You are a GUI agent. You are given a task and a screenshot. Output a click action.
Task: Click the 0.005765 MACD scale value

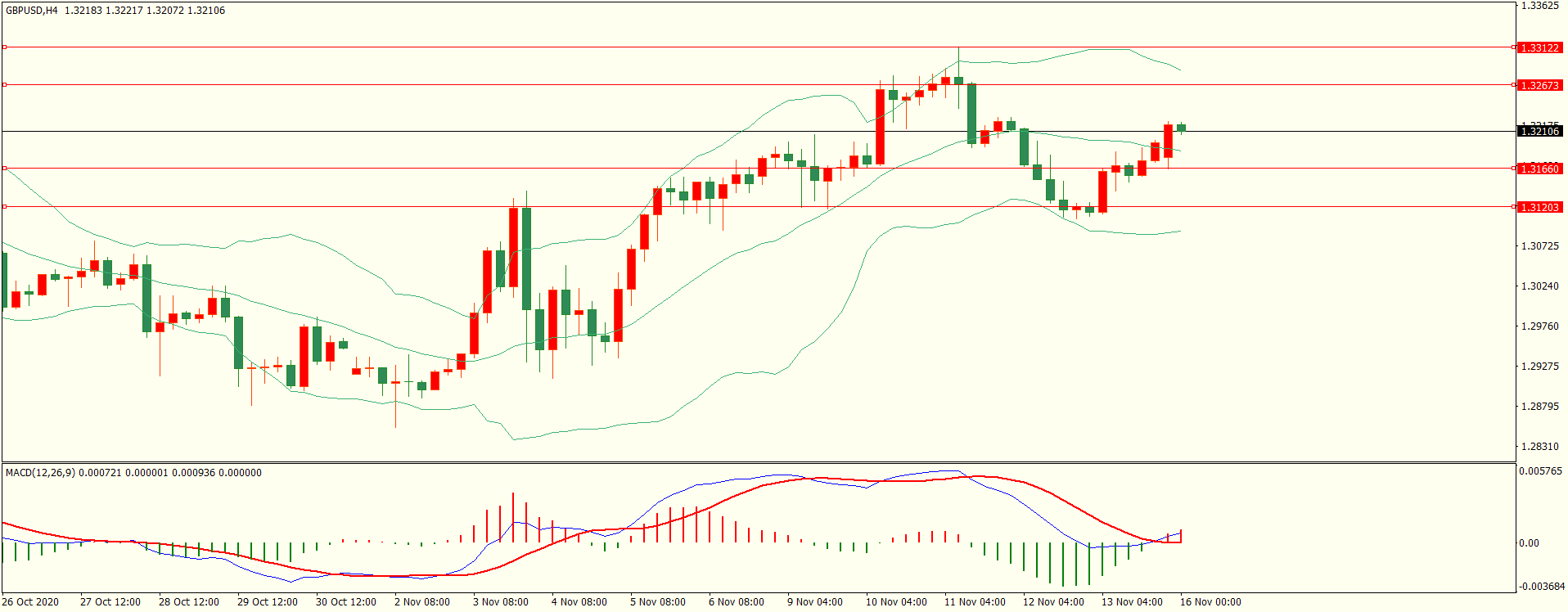point(1540,471)
